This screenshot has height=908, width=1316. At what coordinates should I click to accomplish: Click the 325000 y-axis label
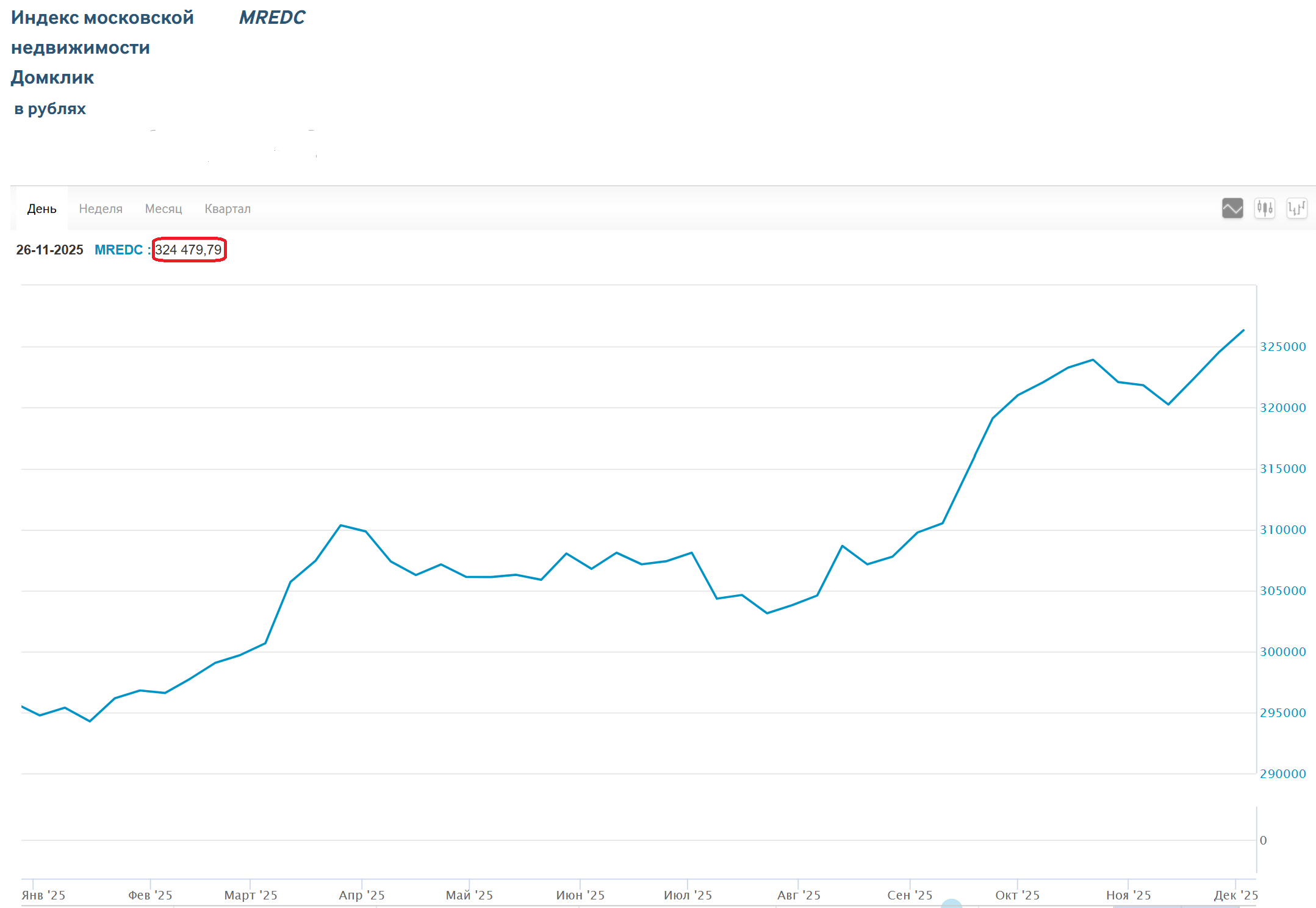(x=1282, y=347)
